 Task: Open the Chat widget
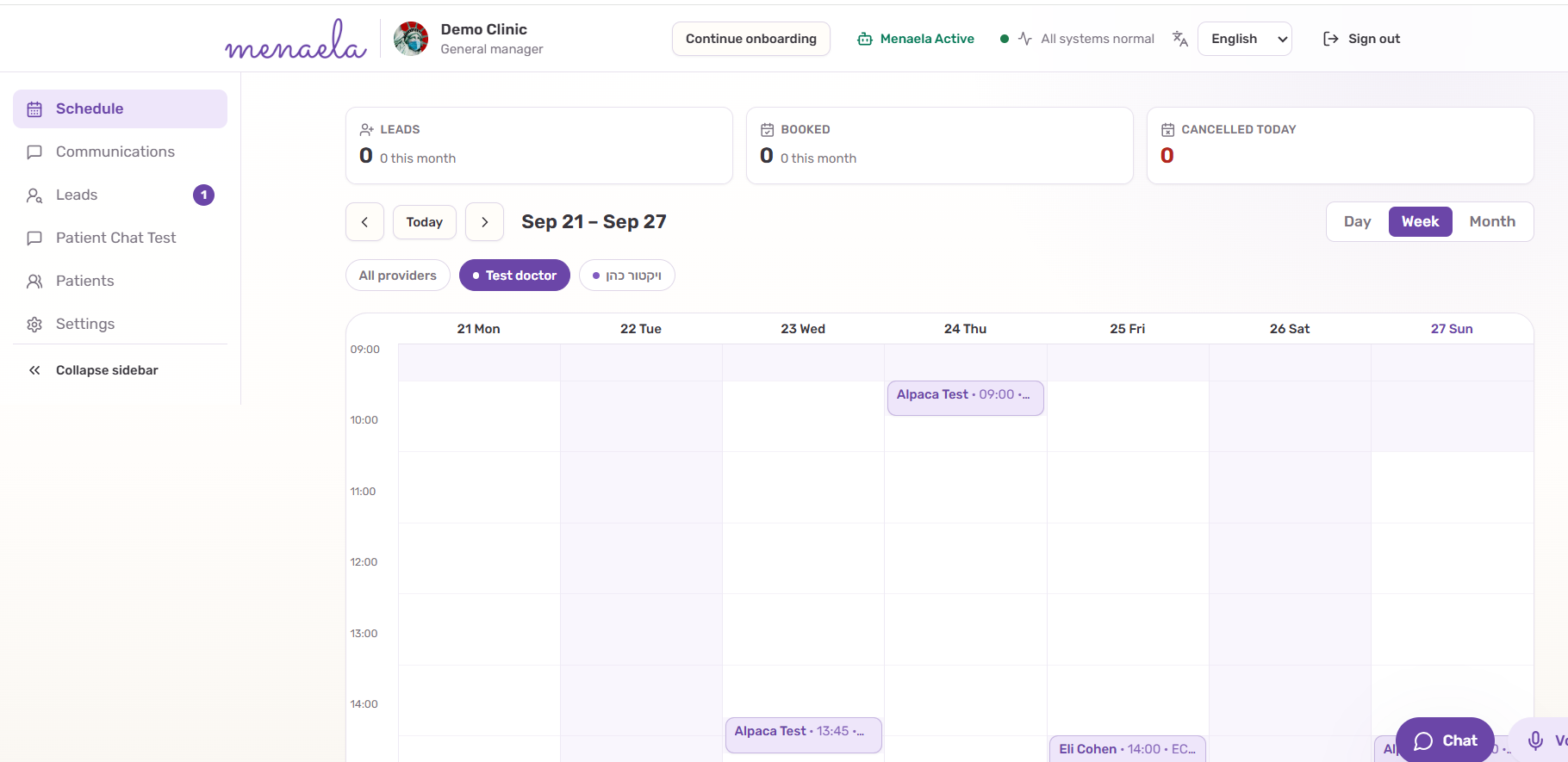[x=1445, y=740]
